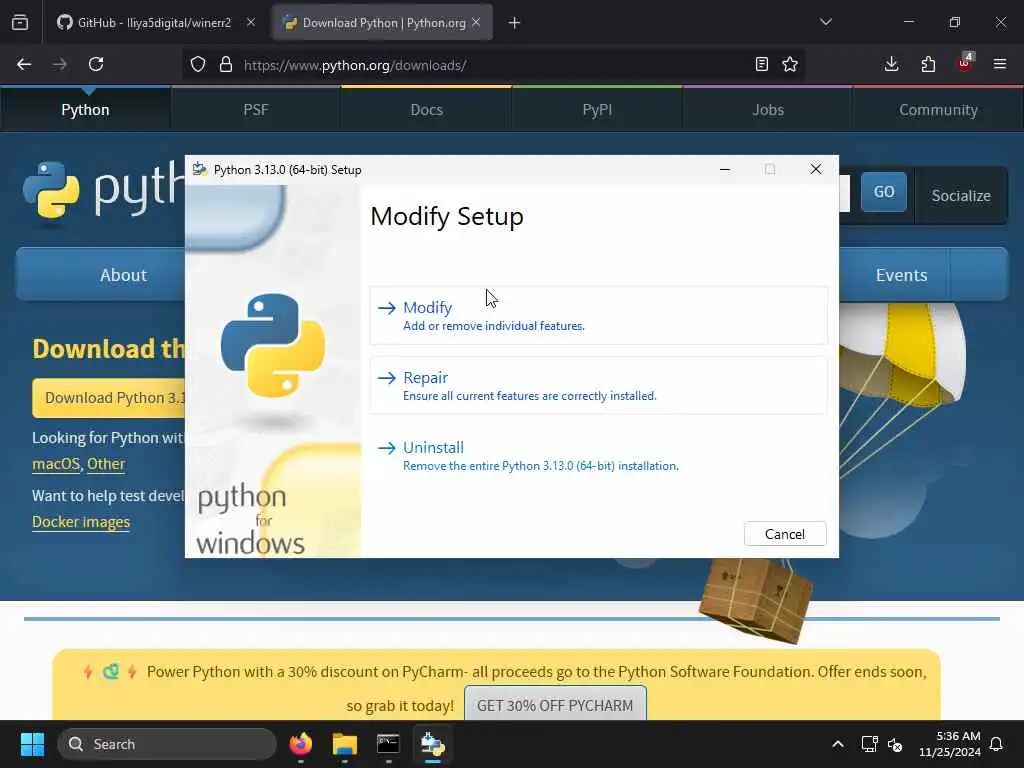This screenshot has height=768, width=1024.
Task: Open Firefox tracking protection shield
Action: 198,64
